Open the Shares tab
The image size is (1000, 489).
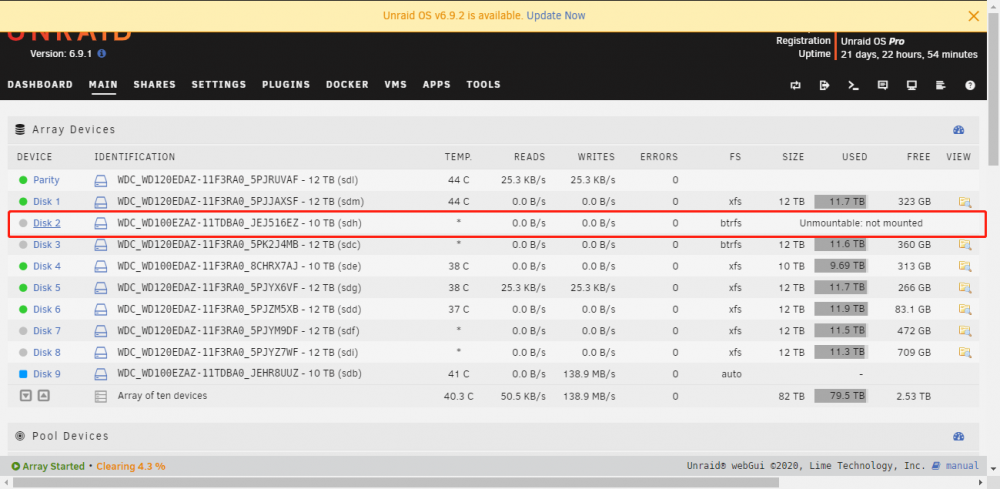pyautogui.click(x=154, y=85)
